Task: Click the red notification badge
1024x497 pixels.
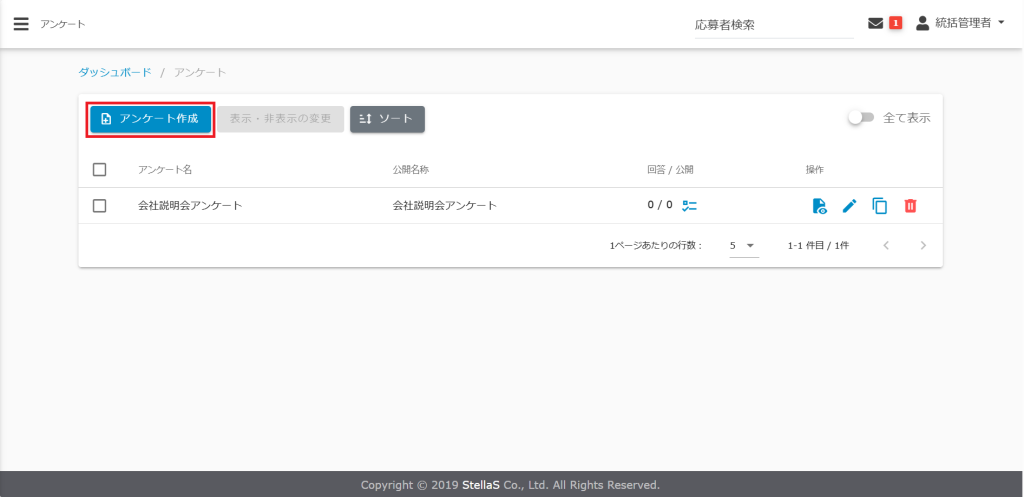Action: tap(895, 23)
